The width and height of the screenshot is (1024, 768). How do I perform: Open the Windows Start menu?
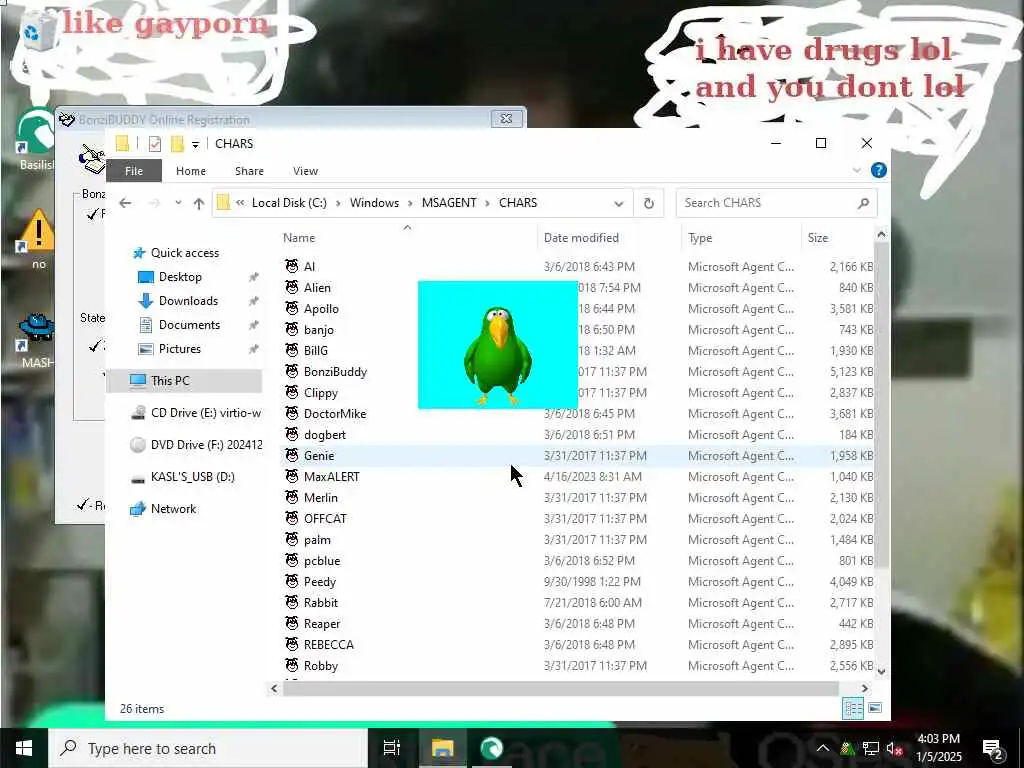click(24, 748)
